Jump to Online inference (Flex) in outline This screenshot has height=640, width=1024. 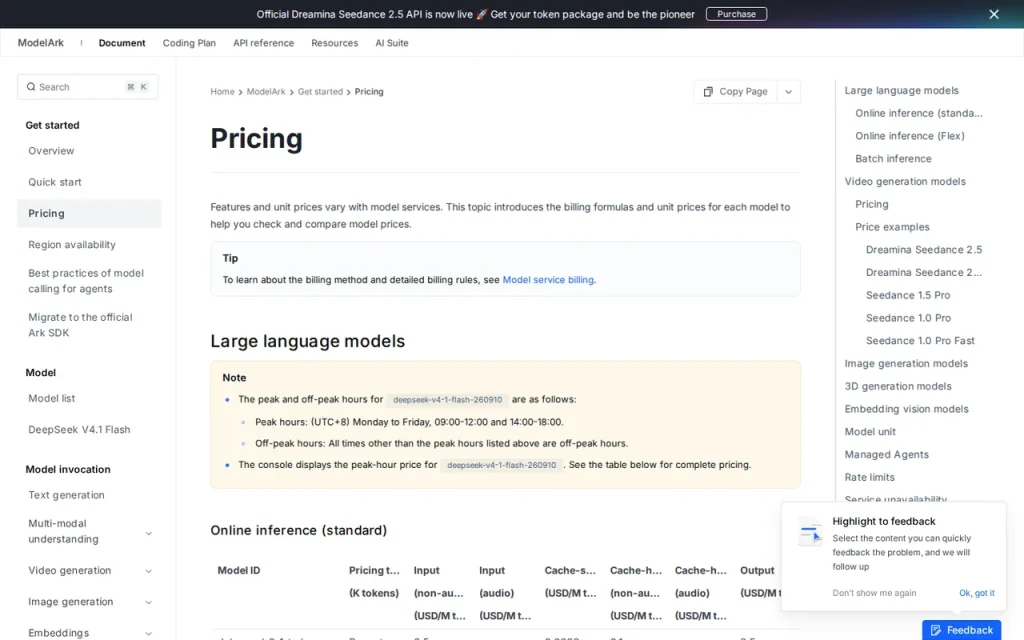tap(910, 136)
